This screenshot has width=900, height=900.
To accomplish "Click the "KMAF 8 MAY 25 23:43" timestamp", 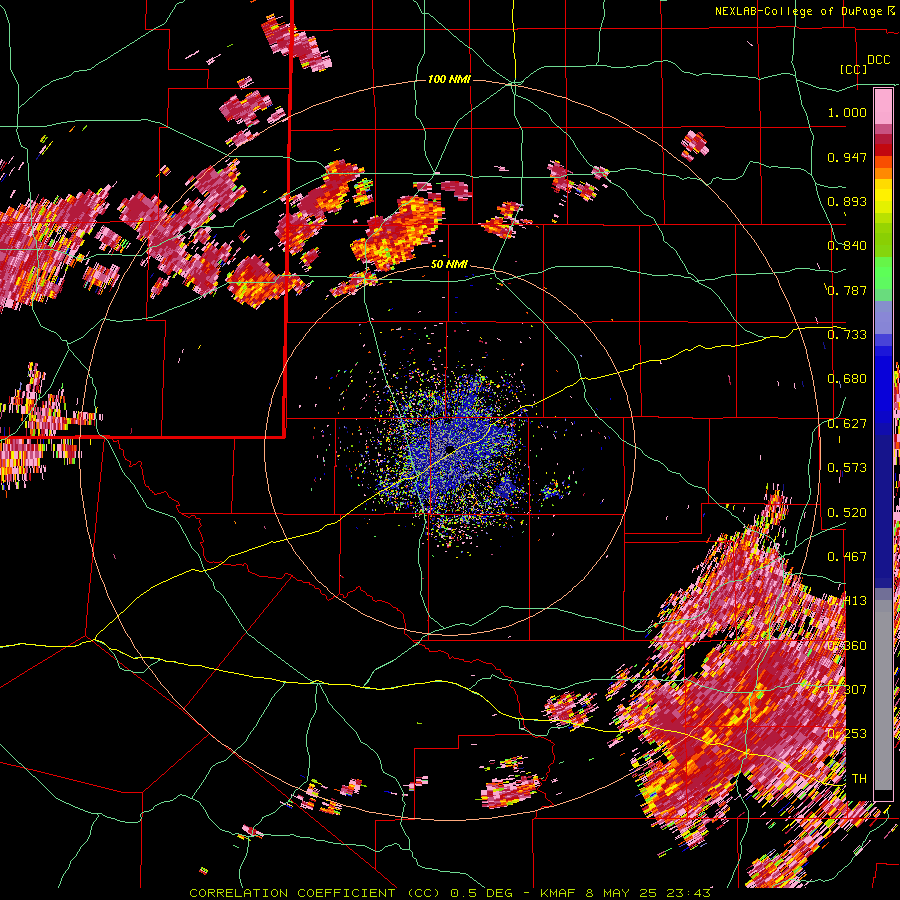I will 626,893.
